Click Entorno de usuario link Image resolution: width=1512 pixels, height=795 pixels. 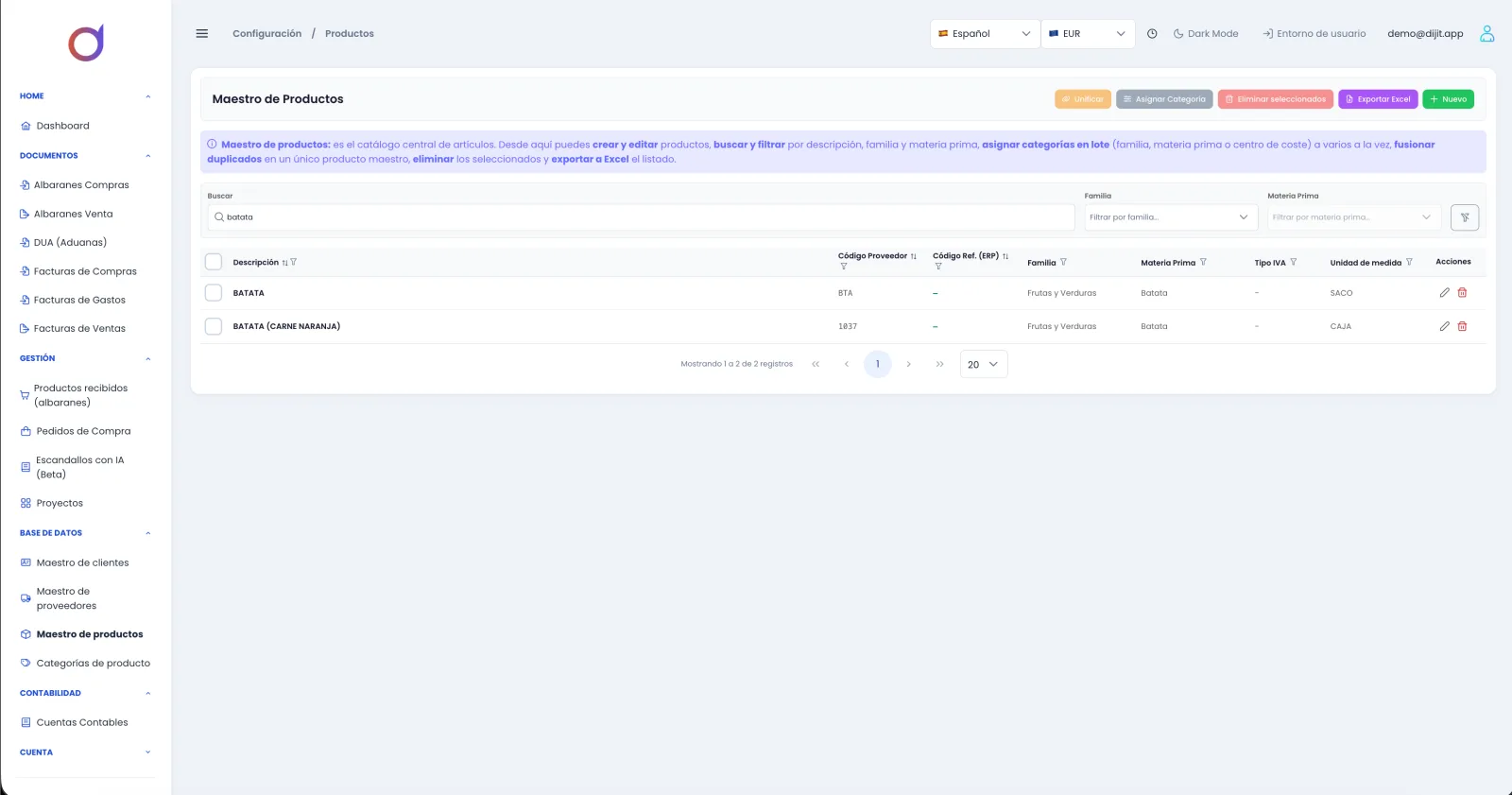tap(1314, 33)
